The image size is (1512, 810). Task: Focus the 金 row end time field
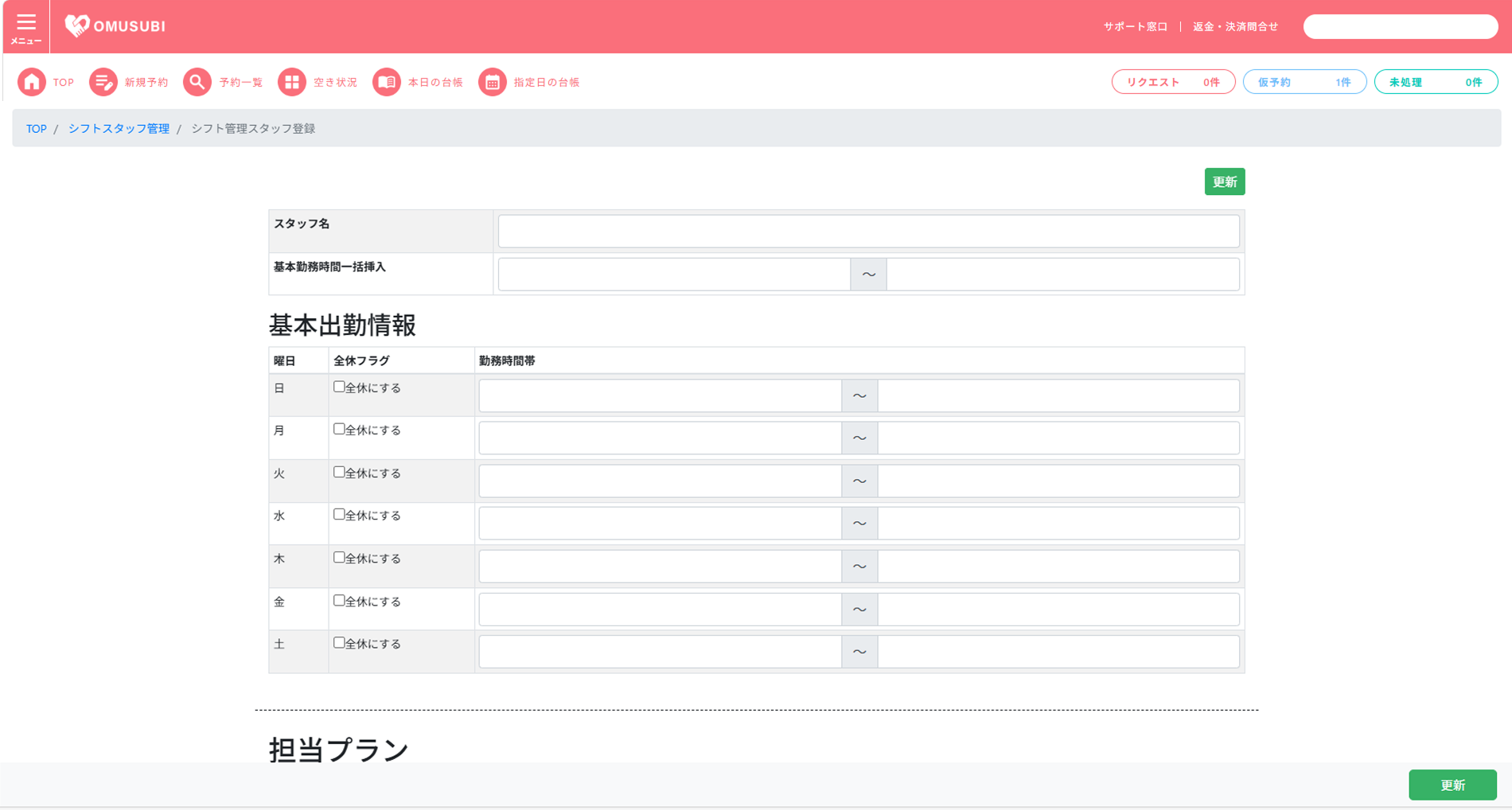(1058, 609)
